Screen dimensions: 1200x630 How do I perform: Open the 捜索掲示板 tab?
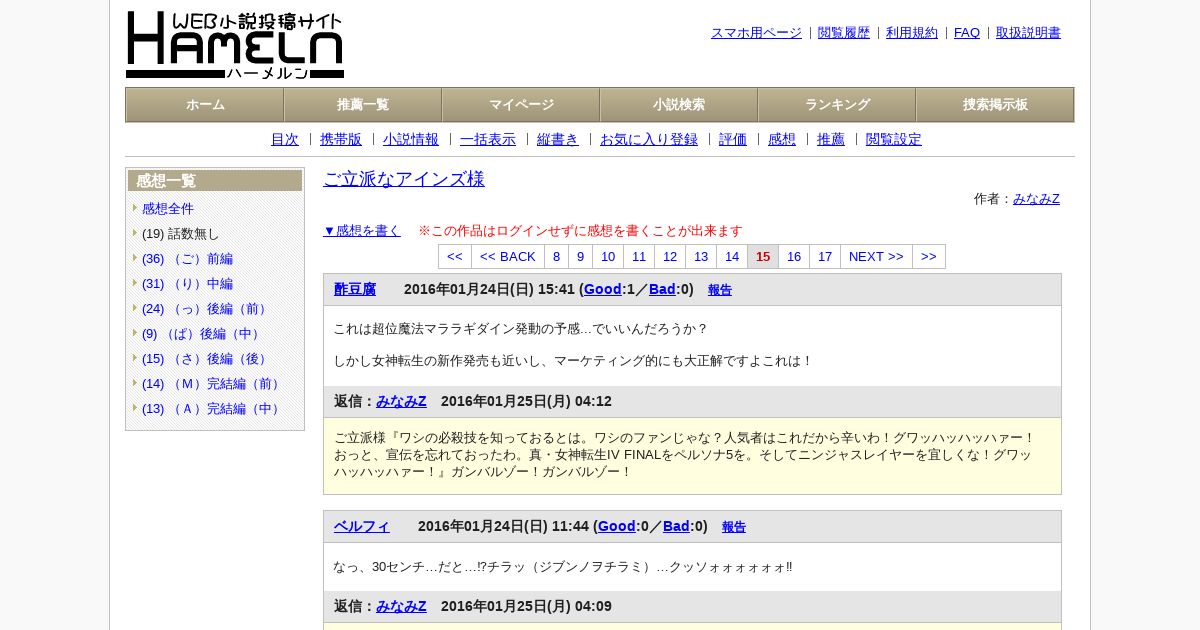click(995, 105)
